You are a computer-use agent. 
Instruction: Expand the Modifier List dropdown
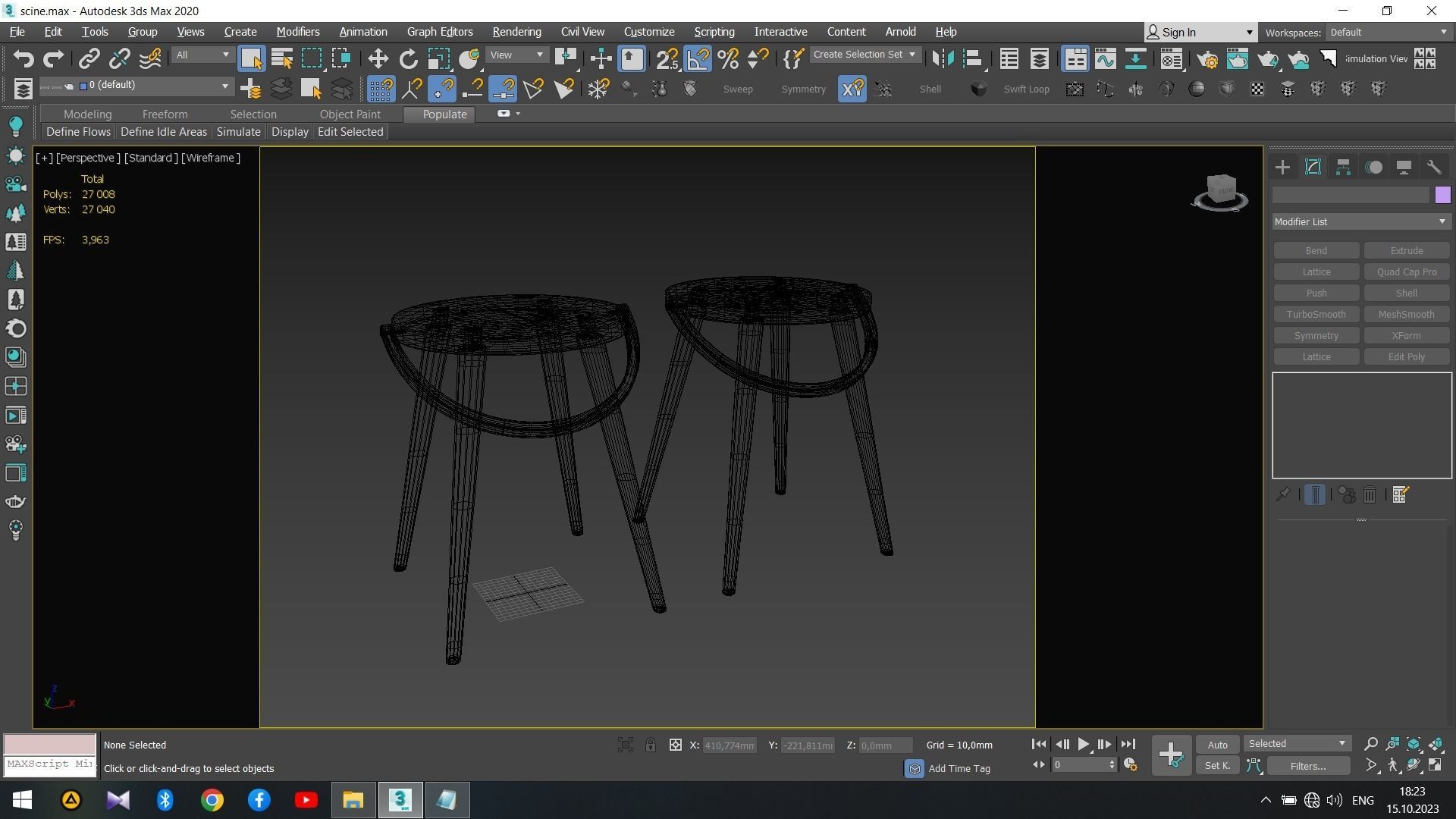[x=1361, y=221]
